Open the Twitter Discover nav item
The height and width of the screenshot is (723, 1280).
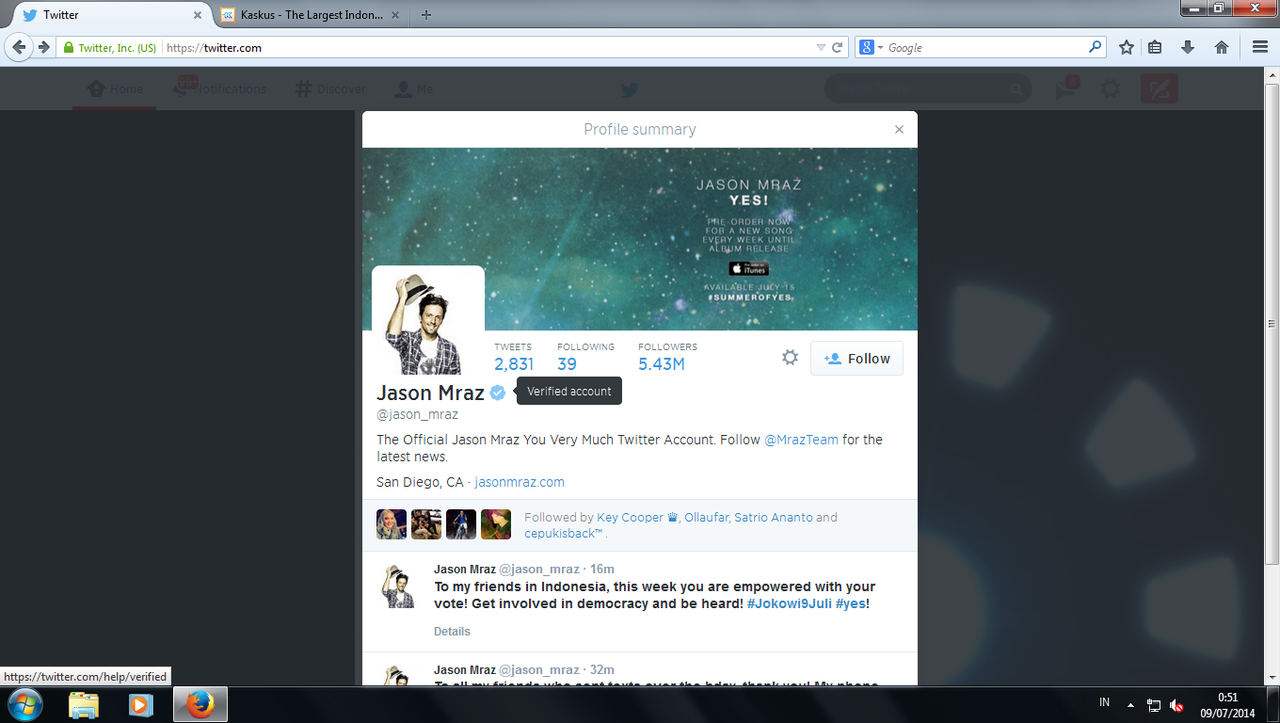click(x=330, y=89)
